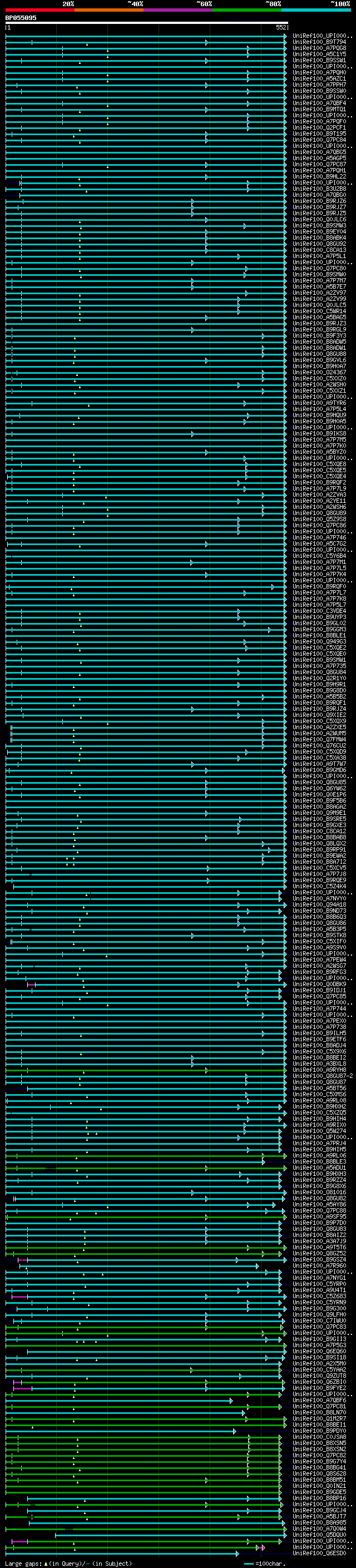Click hit label UniRef100_A7PPH7
356x1568 pixels.
319,85
